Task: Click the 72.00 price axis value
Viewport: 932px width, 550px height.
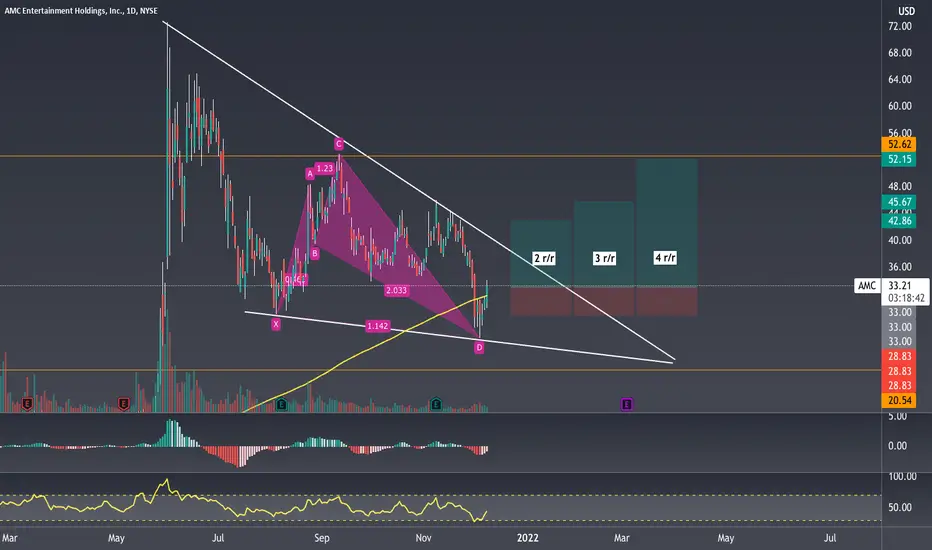Action: click(900, 26)
